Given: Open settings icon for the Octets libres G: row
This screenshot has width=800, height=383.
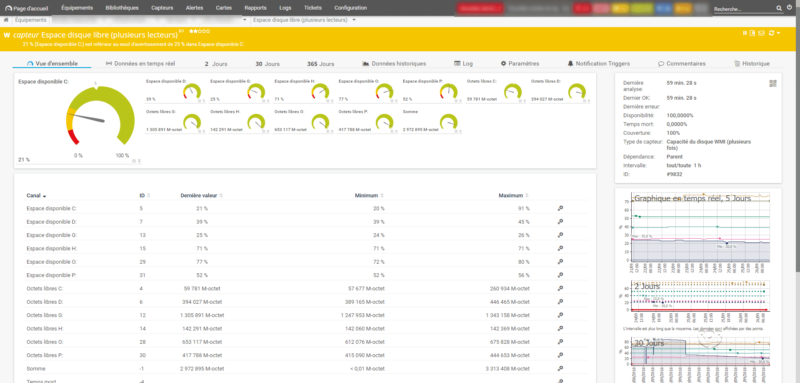Looking at the screenshot, I should click(x=560, y=315).
